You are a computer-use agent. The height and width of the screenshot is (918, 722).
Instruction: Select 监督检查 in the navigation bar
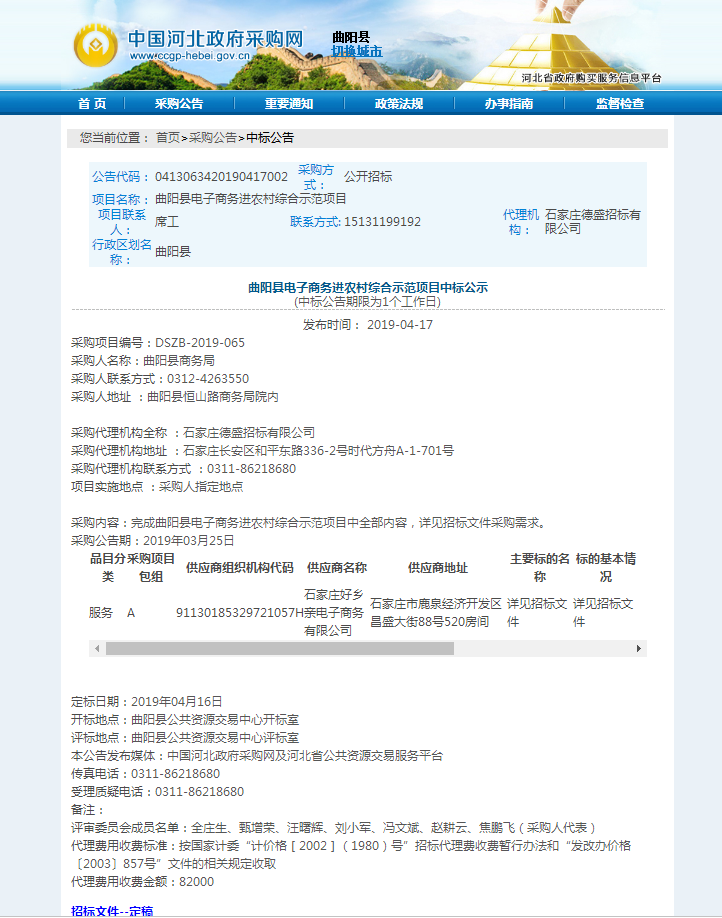(x=620, y=104)
